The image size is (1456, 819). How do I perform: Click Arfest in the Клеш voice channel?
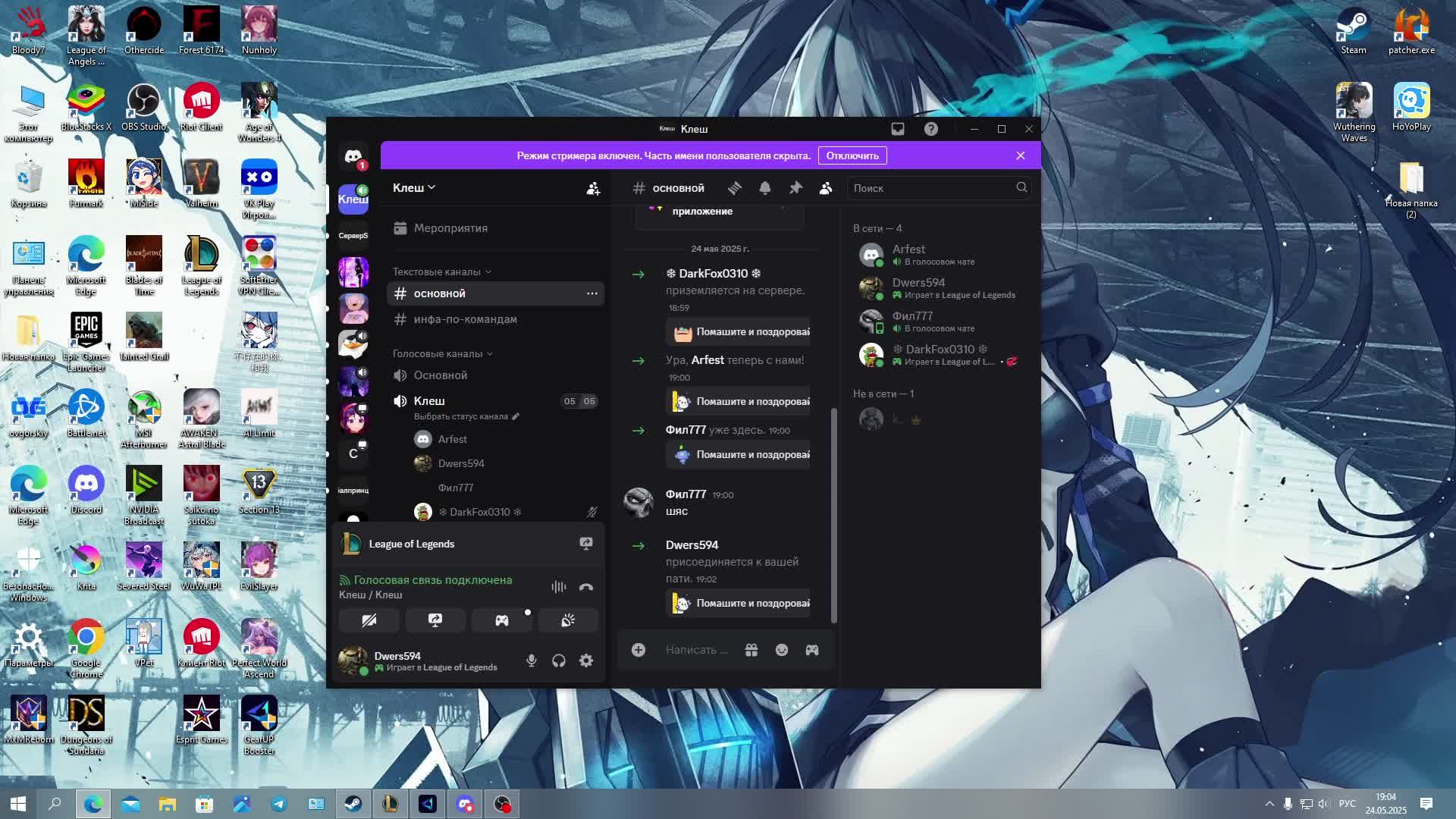tap(505, 439)
